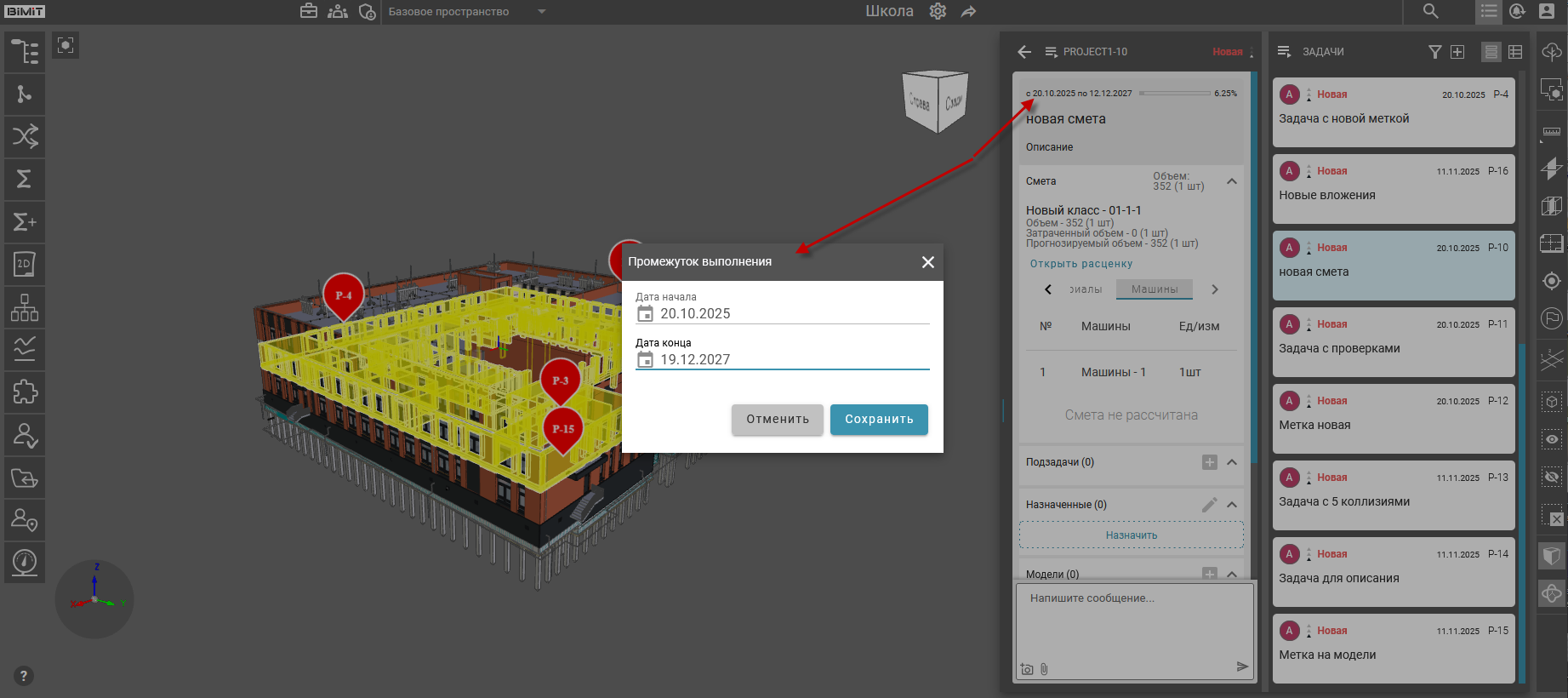Open the 2D drawing view tool
The height and width of the screenshot is (698, 1568).
(x=25, y=265)
